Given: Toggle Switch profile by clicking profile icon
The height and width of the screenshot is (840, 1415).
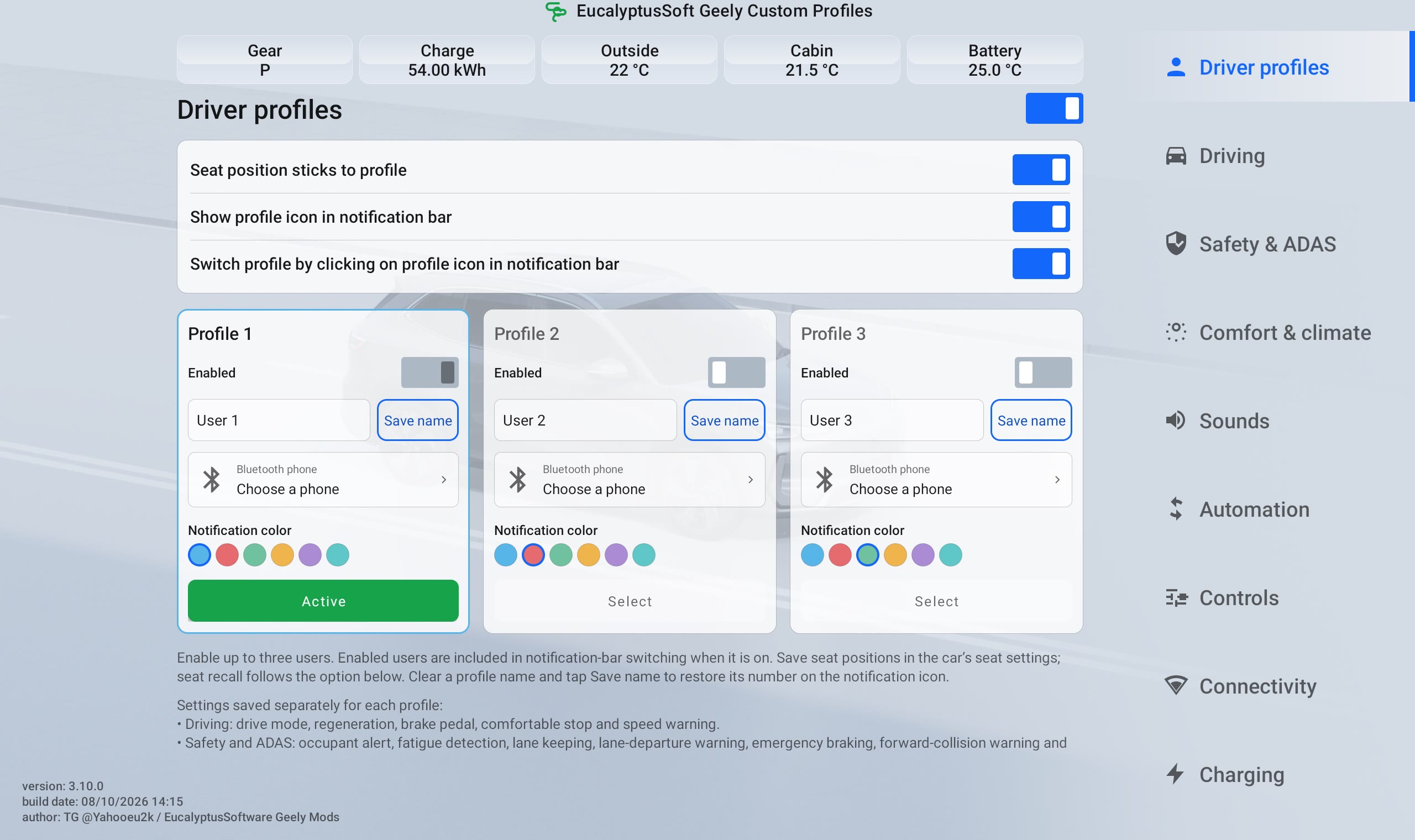Looking at the screenshot, I should [x=1041, y=264].
